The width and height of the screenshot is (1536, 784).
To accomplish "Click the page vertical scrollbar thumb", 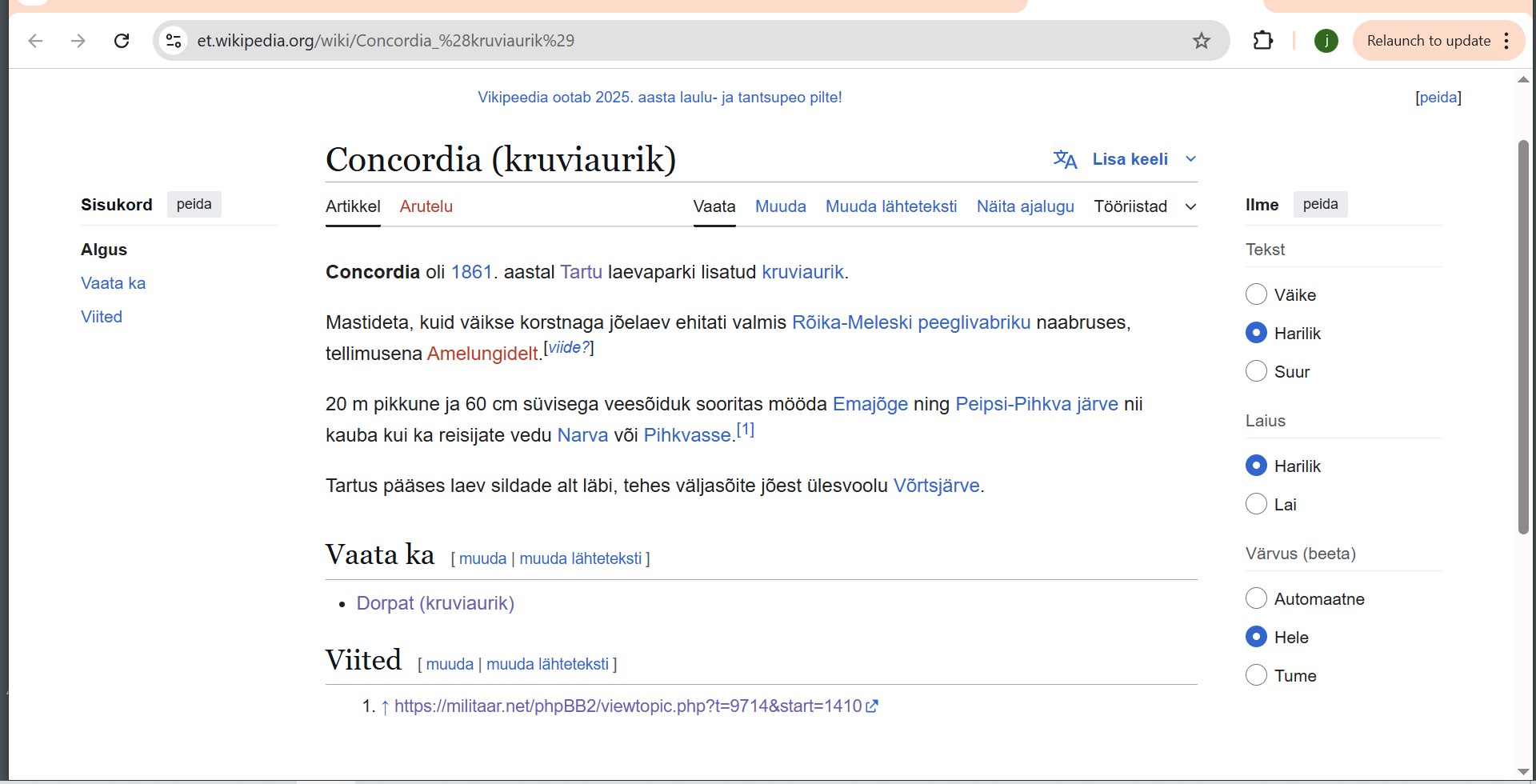I will [1523, 337].
